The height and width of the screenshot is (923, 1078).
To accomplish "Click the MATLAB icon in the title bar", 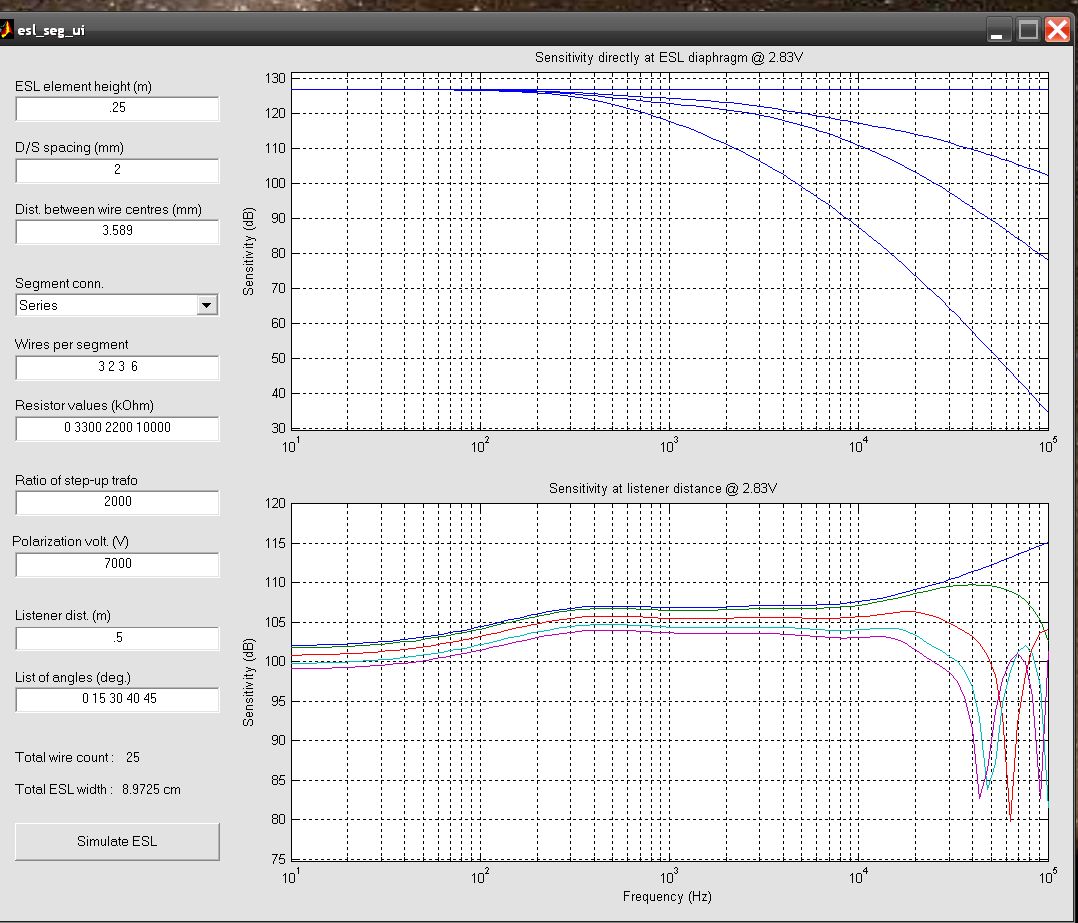I will point(6,30).
